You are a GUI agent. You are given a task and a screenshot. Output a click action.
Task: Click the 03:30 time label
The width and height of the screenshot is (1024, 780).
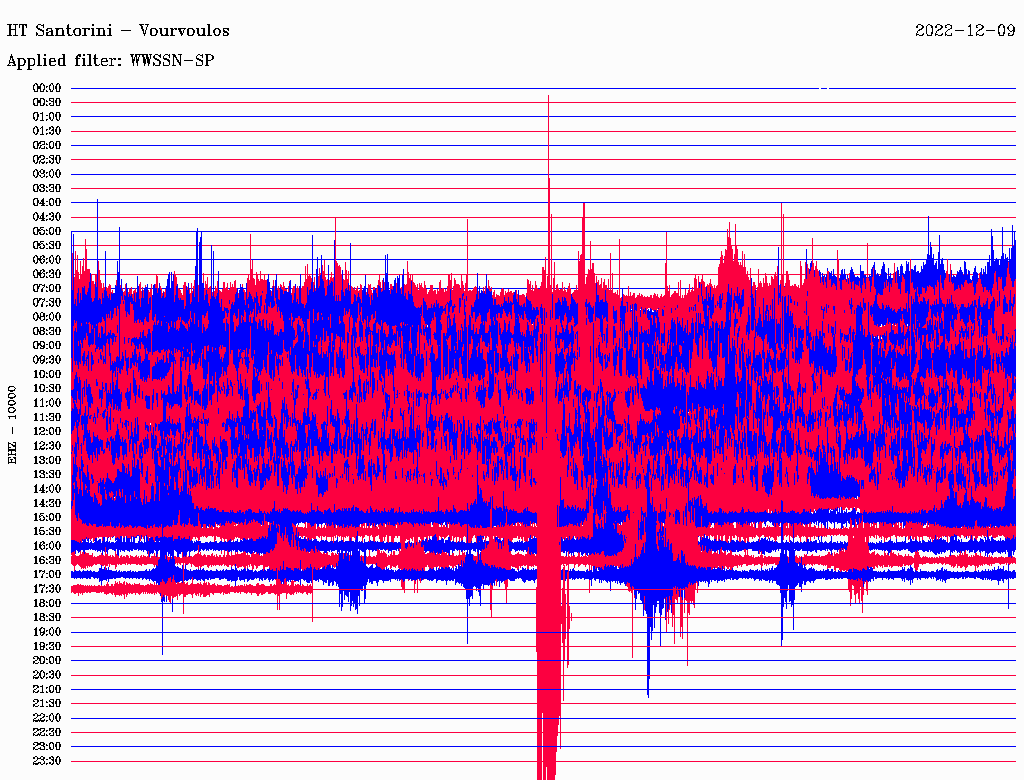[47, 188]
